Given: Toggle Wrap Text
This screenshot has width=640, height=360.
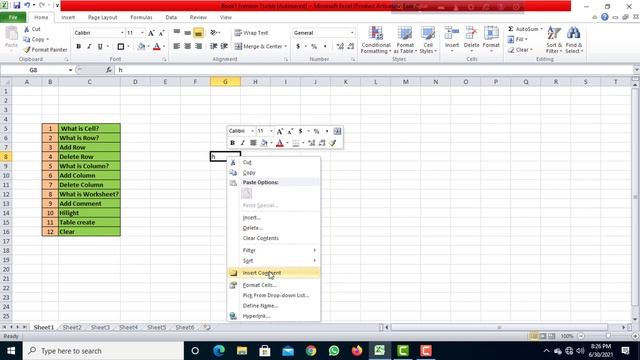Looking at the screenshot, I should click(x=251, y=33).
